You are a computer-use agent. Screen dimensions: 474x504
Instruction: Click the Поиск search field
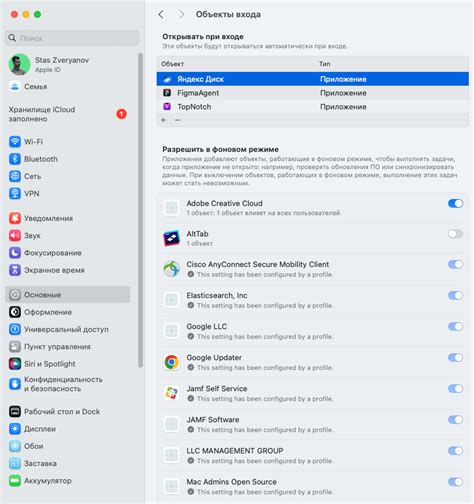point(72,38)
